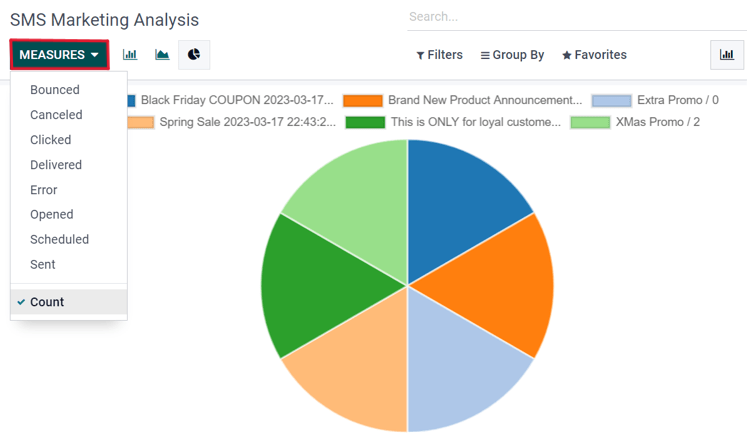This screenshot has height=433, width=747.
Task: Open the Filters dropdown
Action: point(440,55)
